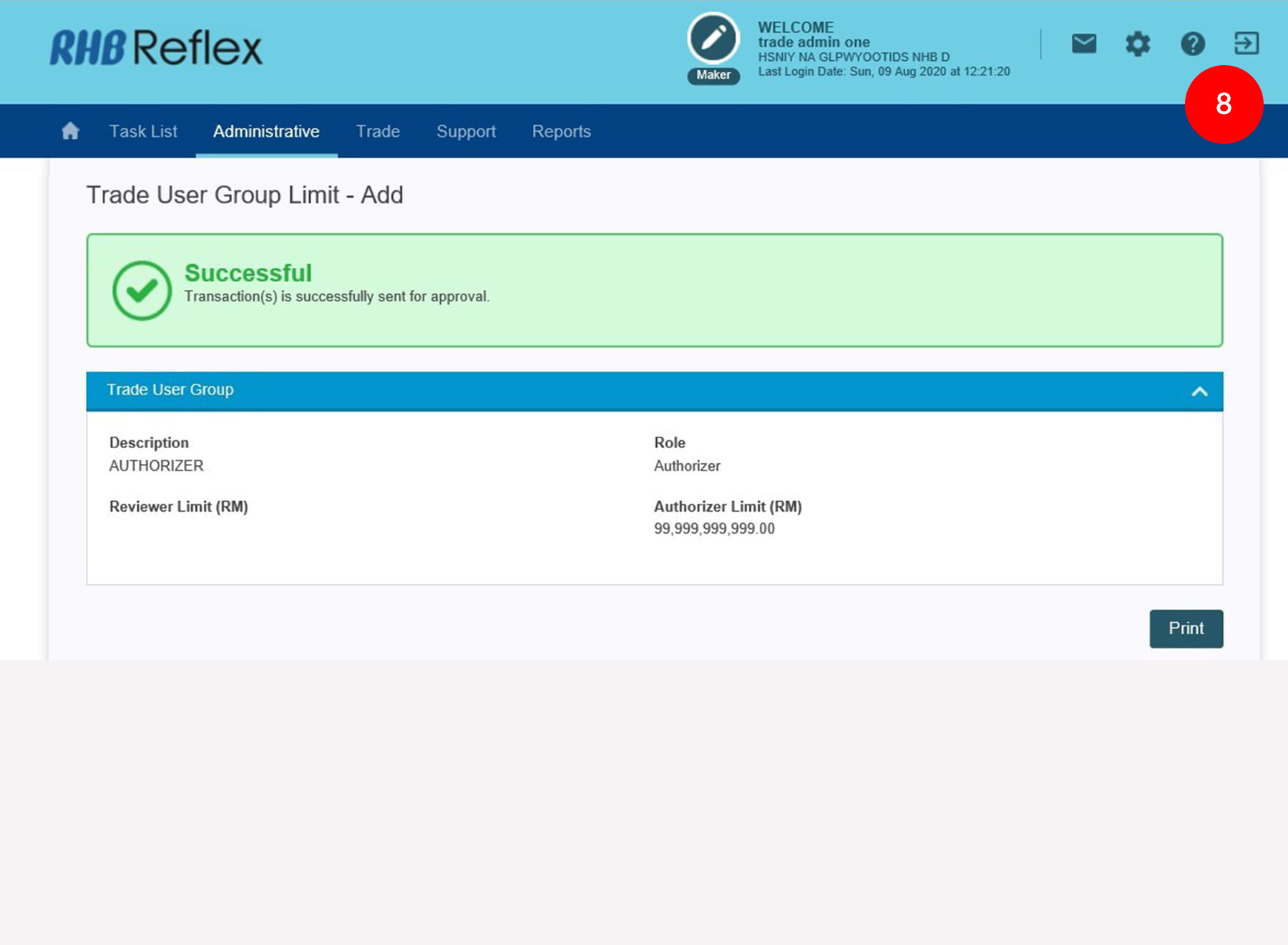Click the red step 8 circle marker

pos(1224,105)
